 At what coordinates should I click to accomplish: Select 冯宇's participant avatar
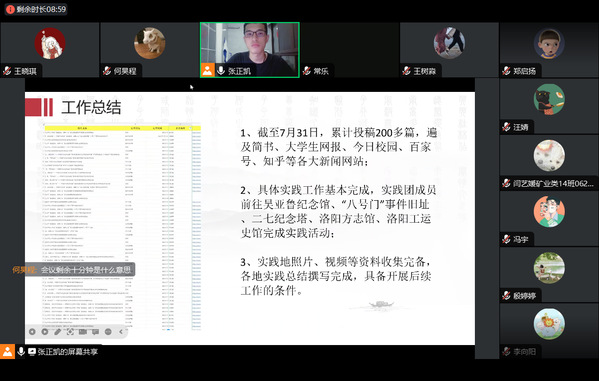[x=549, y=212]
